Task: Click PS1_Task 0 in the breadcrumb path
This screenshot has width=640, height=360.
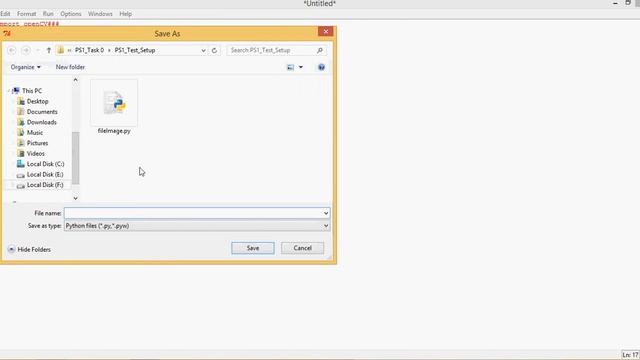Action: pyautogui.click(x=89, y=50)
